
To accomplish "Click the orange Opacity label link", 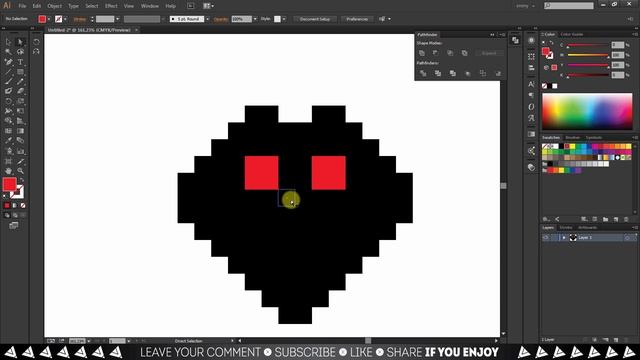I will coord(221,19).
